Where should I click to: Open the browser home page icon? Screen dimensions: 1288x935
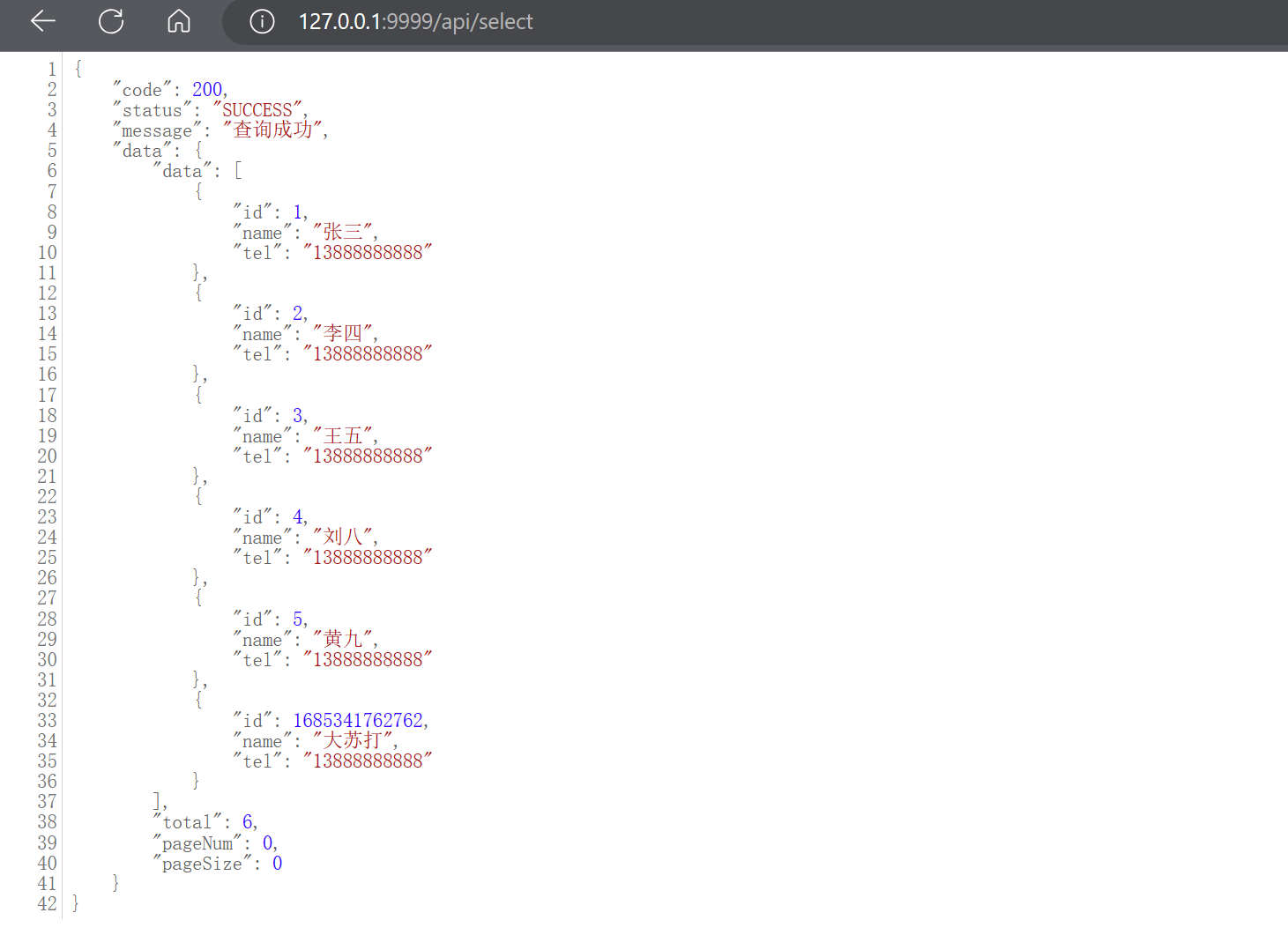pos(179,21)
